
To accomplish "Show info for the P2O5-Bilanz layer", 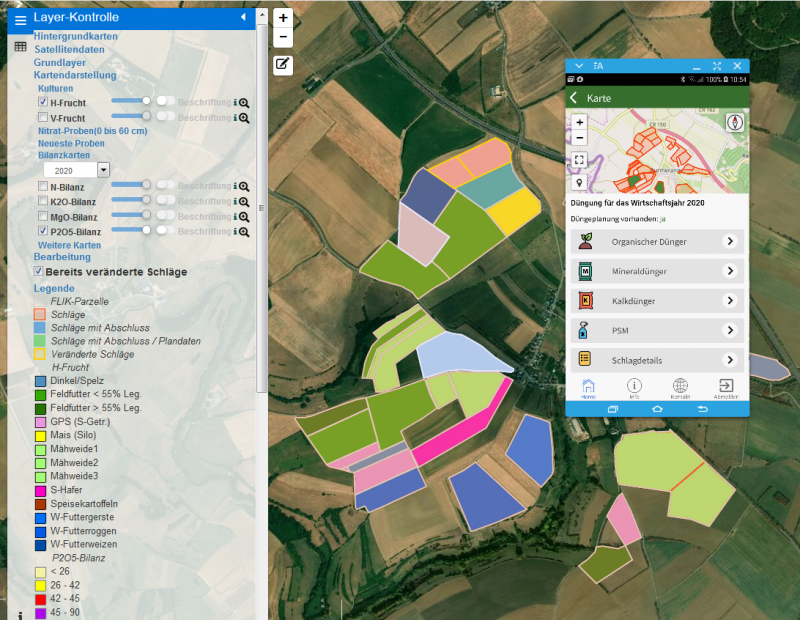I will pos(235,231).
